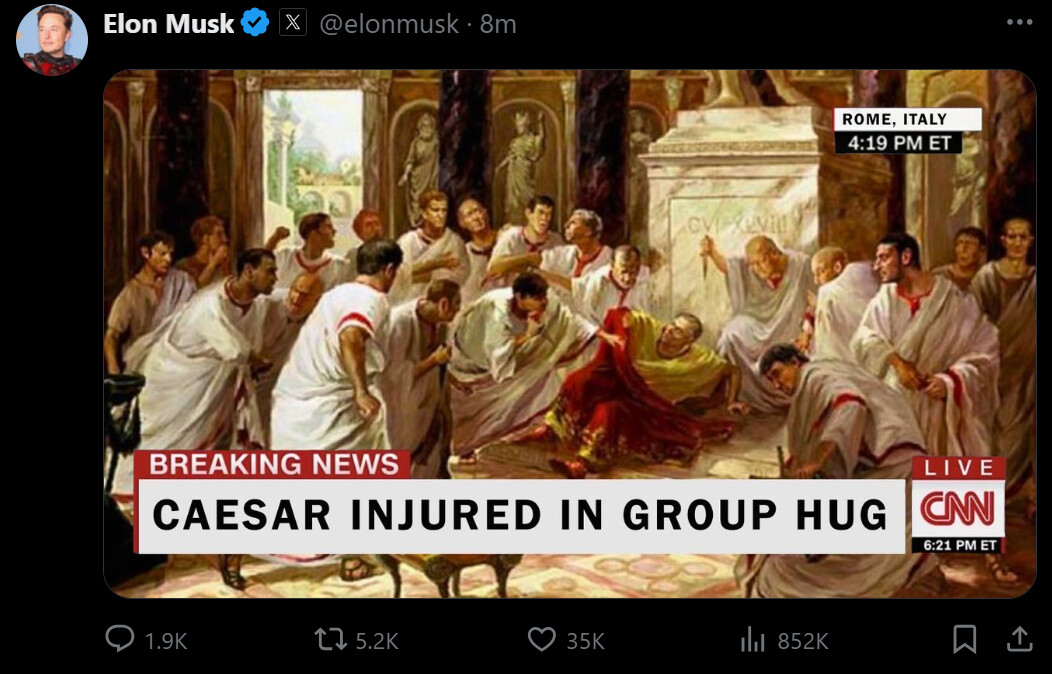Open Elon Musk's profile avatar
This screenshot has height=674, width=1052.
click(x=52, y=39)
